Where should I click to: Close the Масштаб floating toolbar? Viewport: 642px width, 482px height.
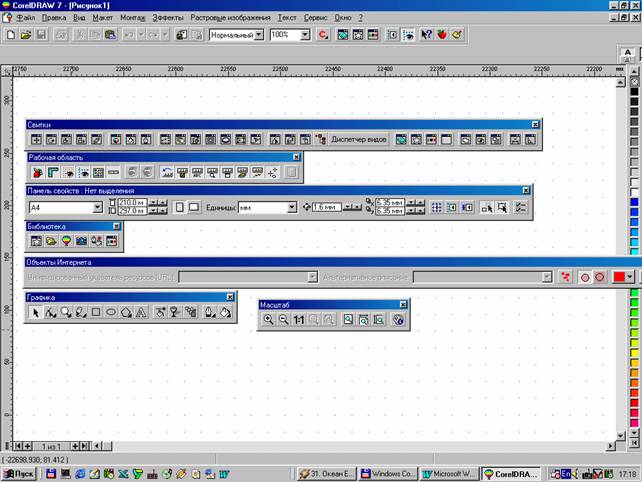(403, 304)
